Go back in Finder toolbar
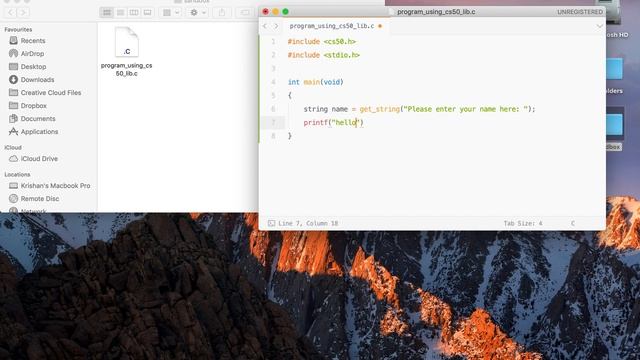Image resolution: width=640 pixels, height=360 pixels. [11, 13]
